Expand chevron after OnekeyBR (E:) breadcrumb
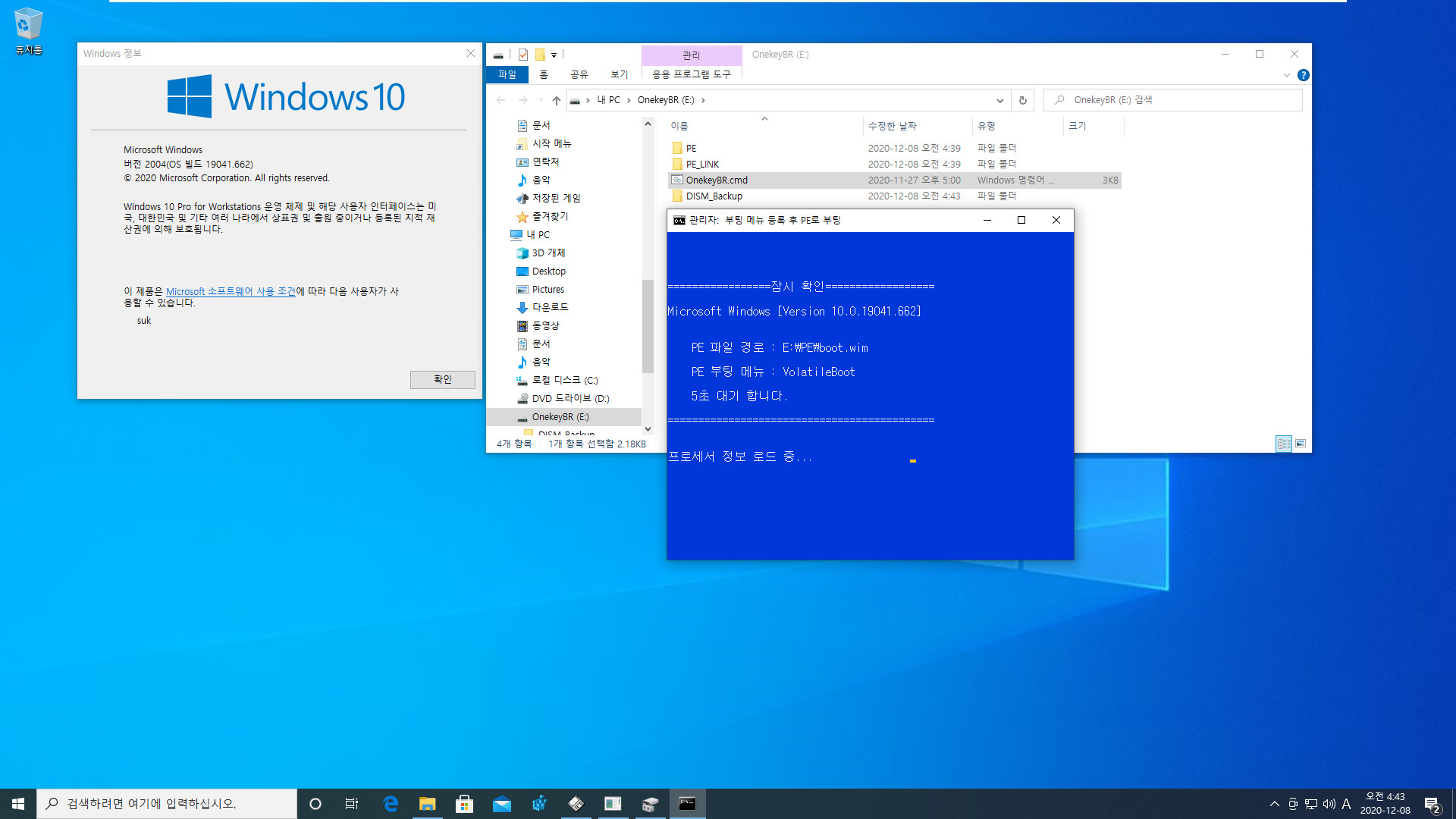This screenshot has width=1456, height=819. tap(703, 100)
